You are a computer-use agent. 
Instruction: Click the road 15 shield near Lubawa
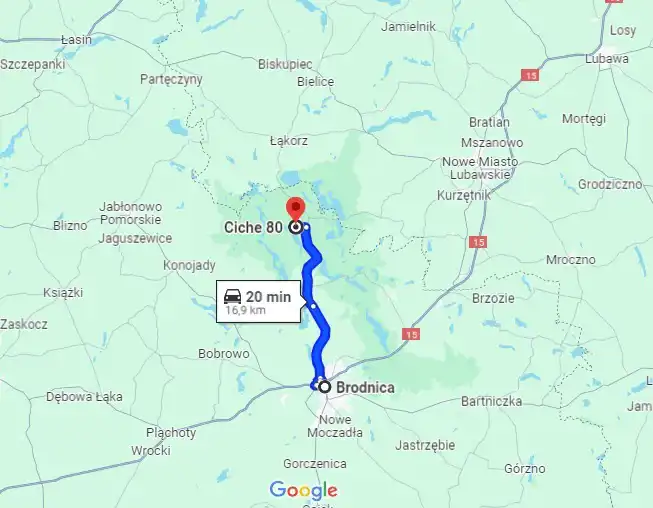coord(530,75)
